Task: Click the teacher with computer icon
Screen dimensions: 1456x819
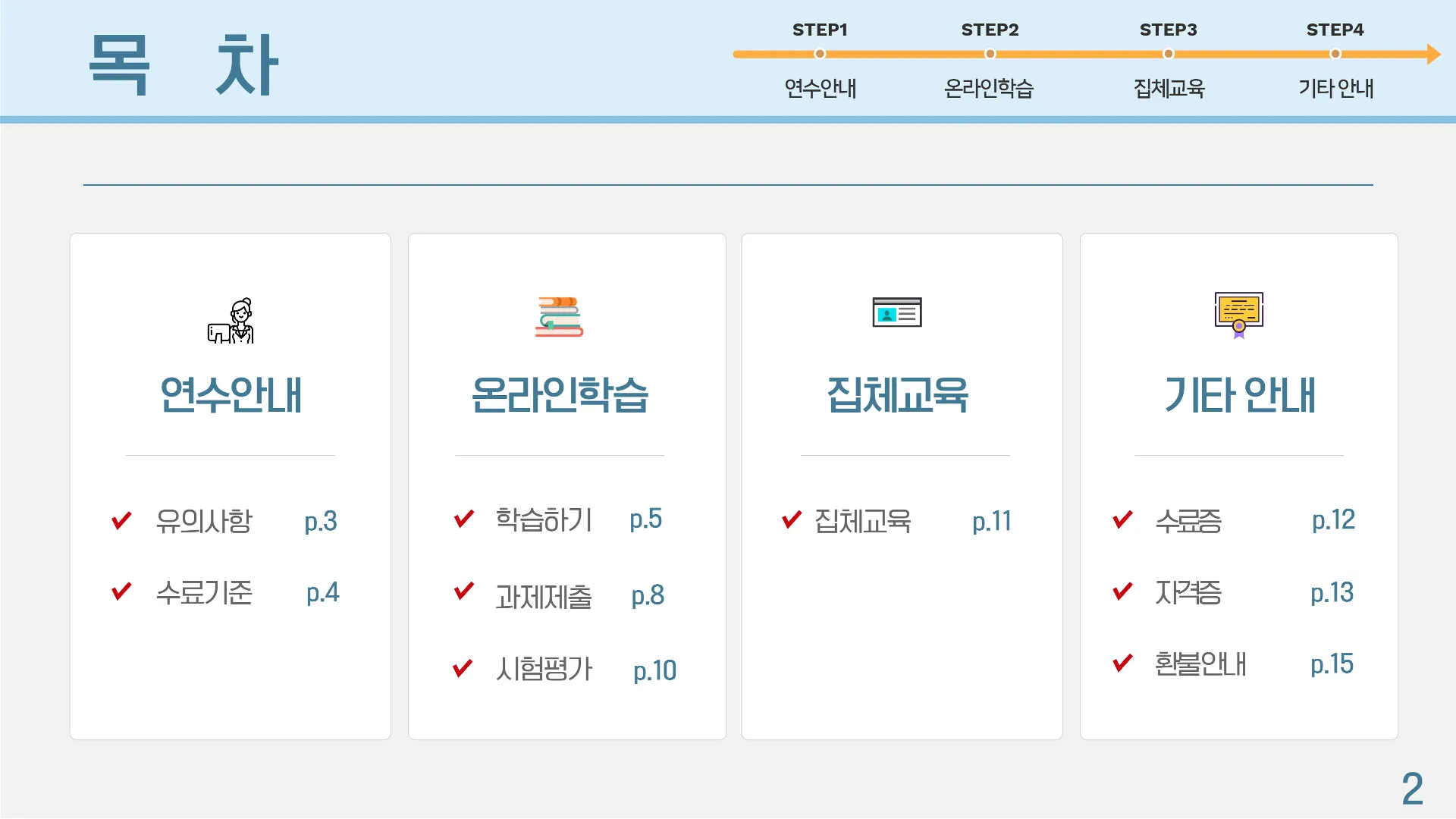Action: [231, 321]
